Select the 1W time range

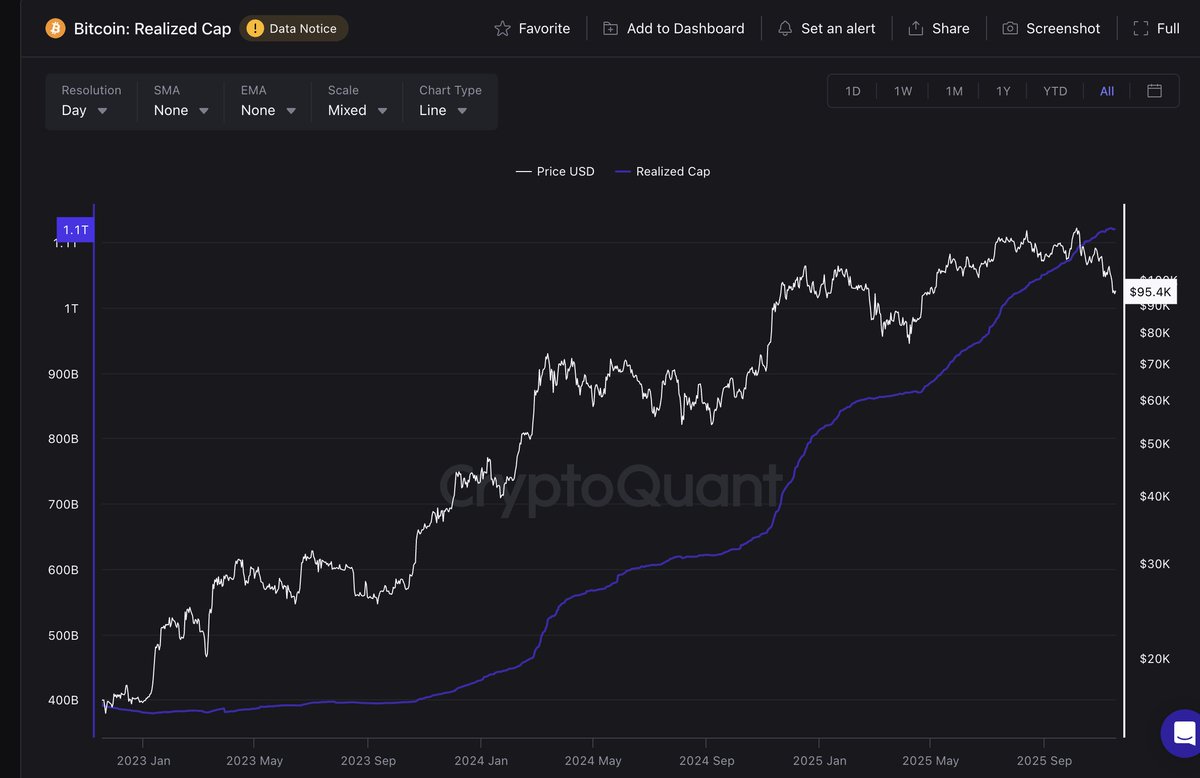tap(903, 91)
